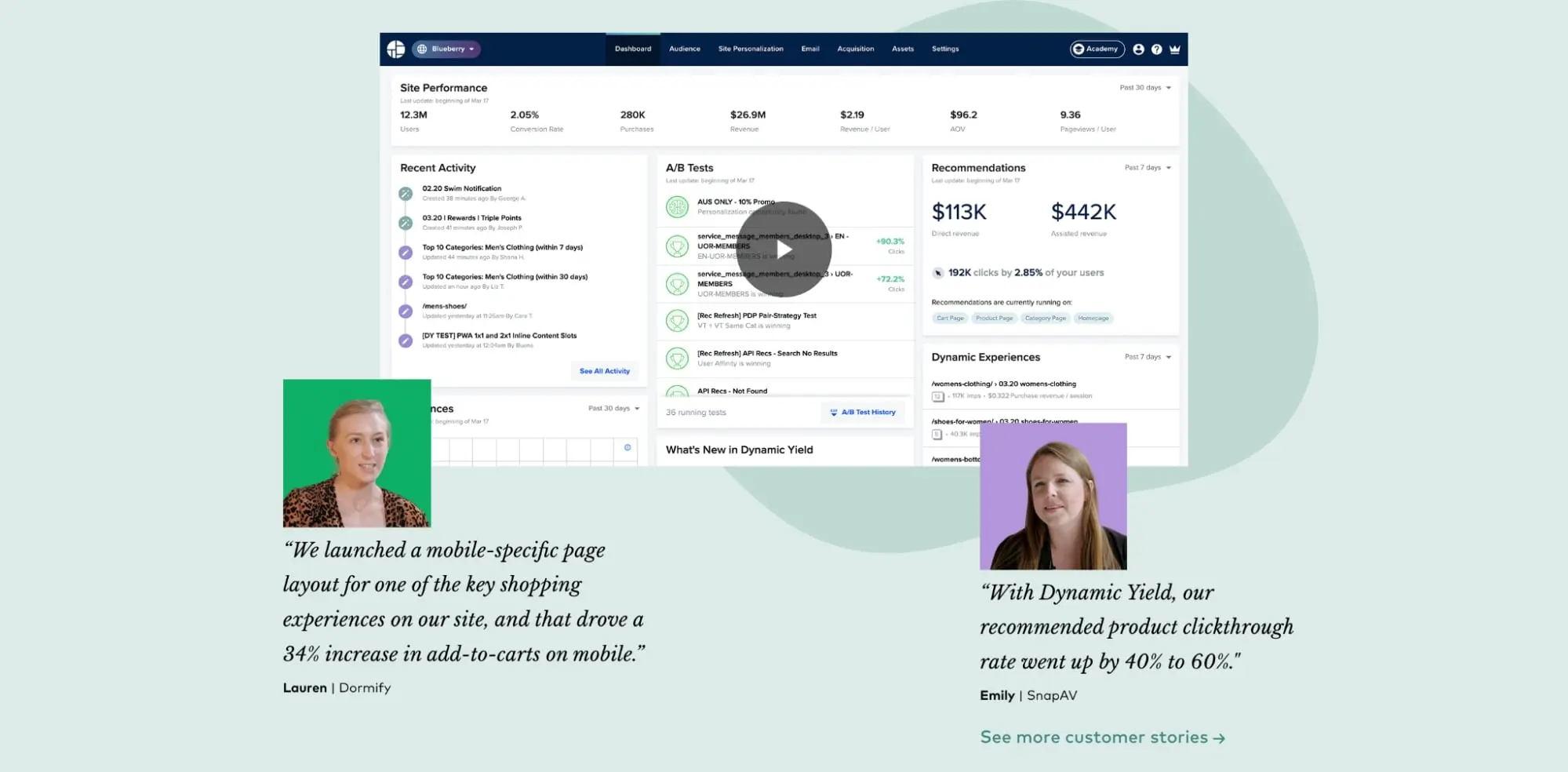
Task: Open Rec Refresh PDP Pair-Strategy Test row
Action: pyautogui.click(x=784, y=321)
